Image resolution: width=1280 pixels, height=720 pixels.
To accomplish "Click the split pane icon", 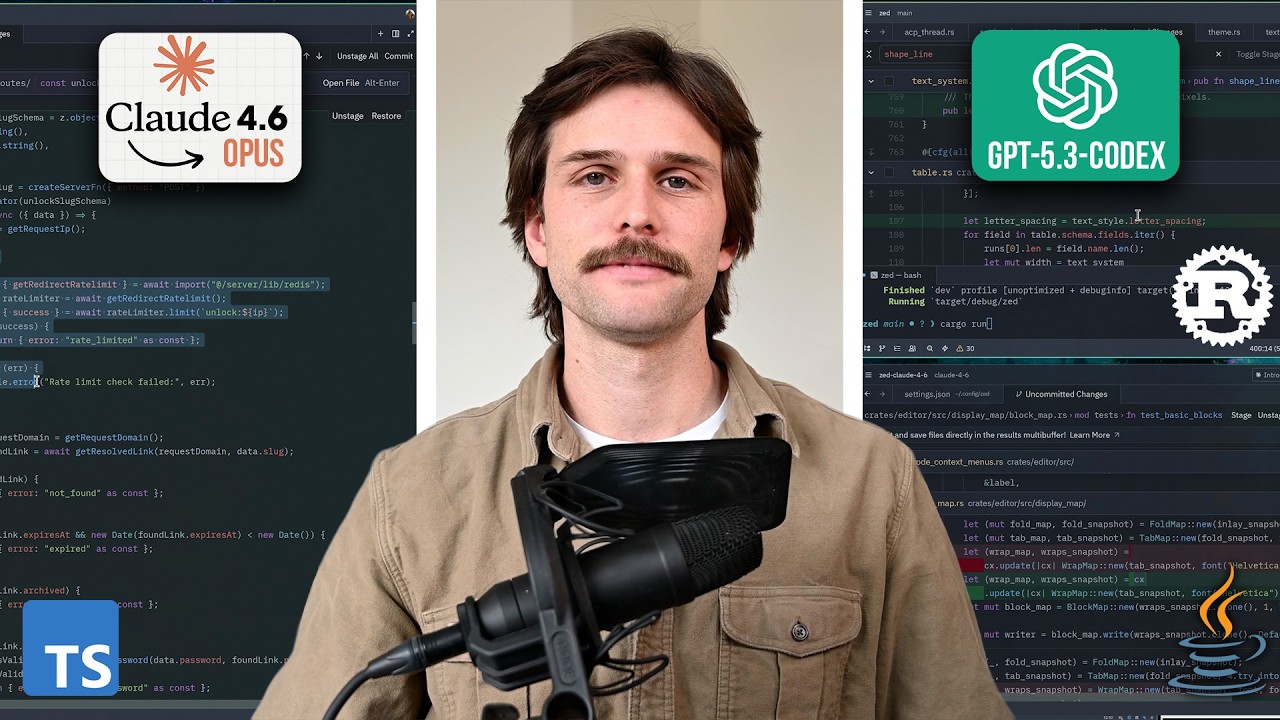I will point(395,34).
